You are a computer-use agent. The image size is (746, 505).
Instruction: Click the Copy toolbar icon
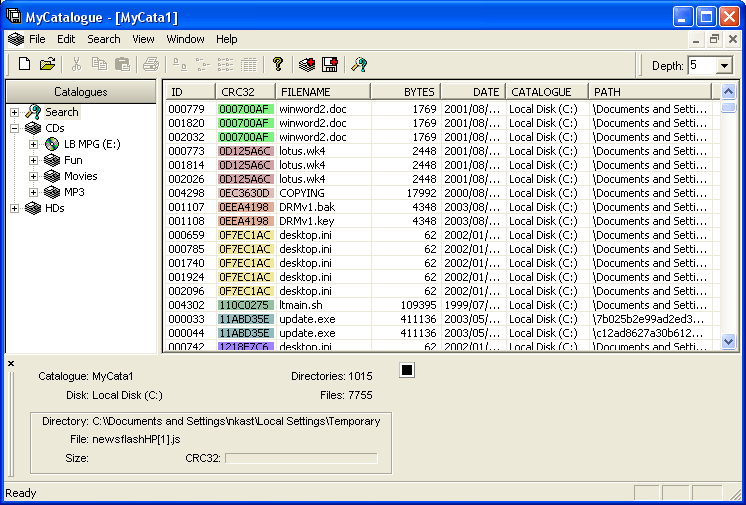click(99, 64)
